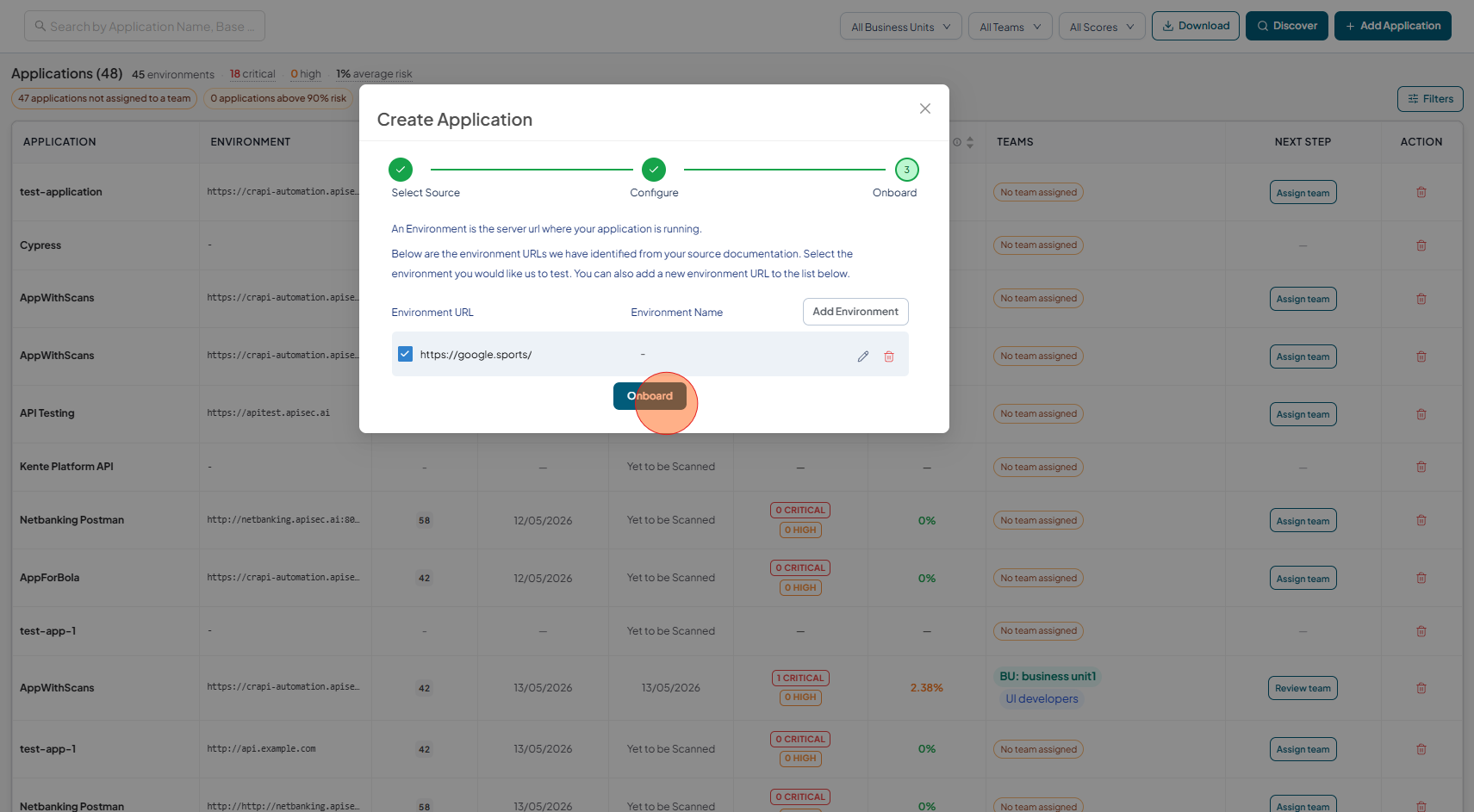Select the Onboard step three indicator
Image resolution: width=1474 pixels, height=812 pixels.
coord(906,170)
